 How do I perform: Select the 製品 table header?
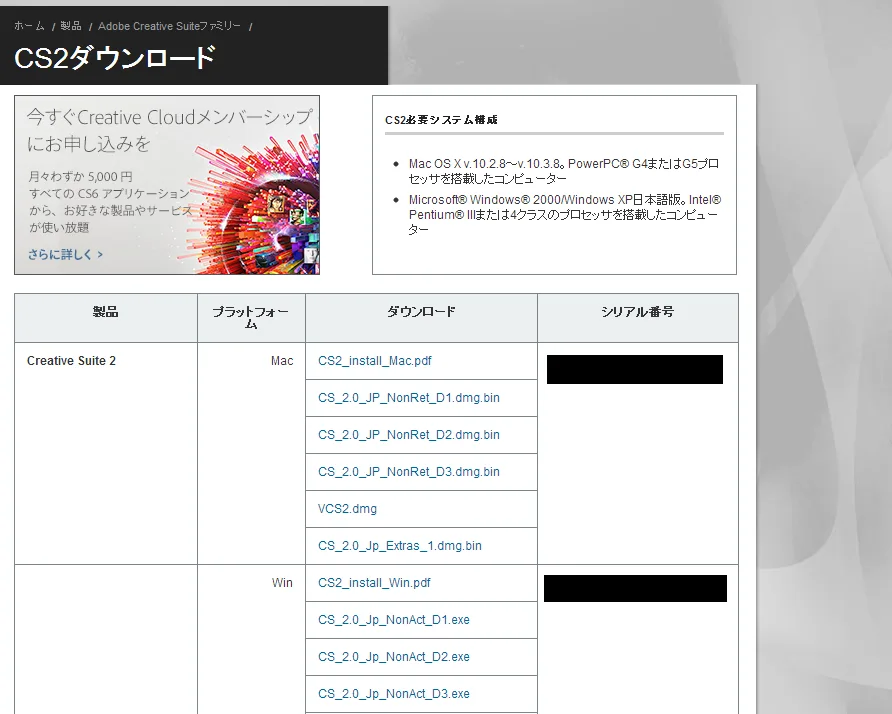[x=103, y=311]
